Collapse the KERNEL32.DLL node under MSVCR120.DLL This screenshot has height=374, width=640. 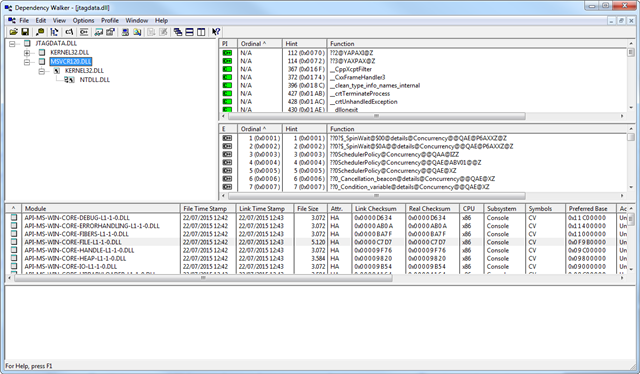pyautogui.click(x=42, y=71)
